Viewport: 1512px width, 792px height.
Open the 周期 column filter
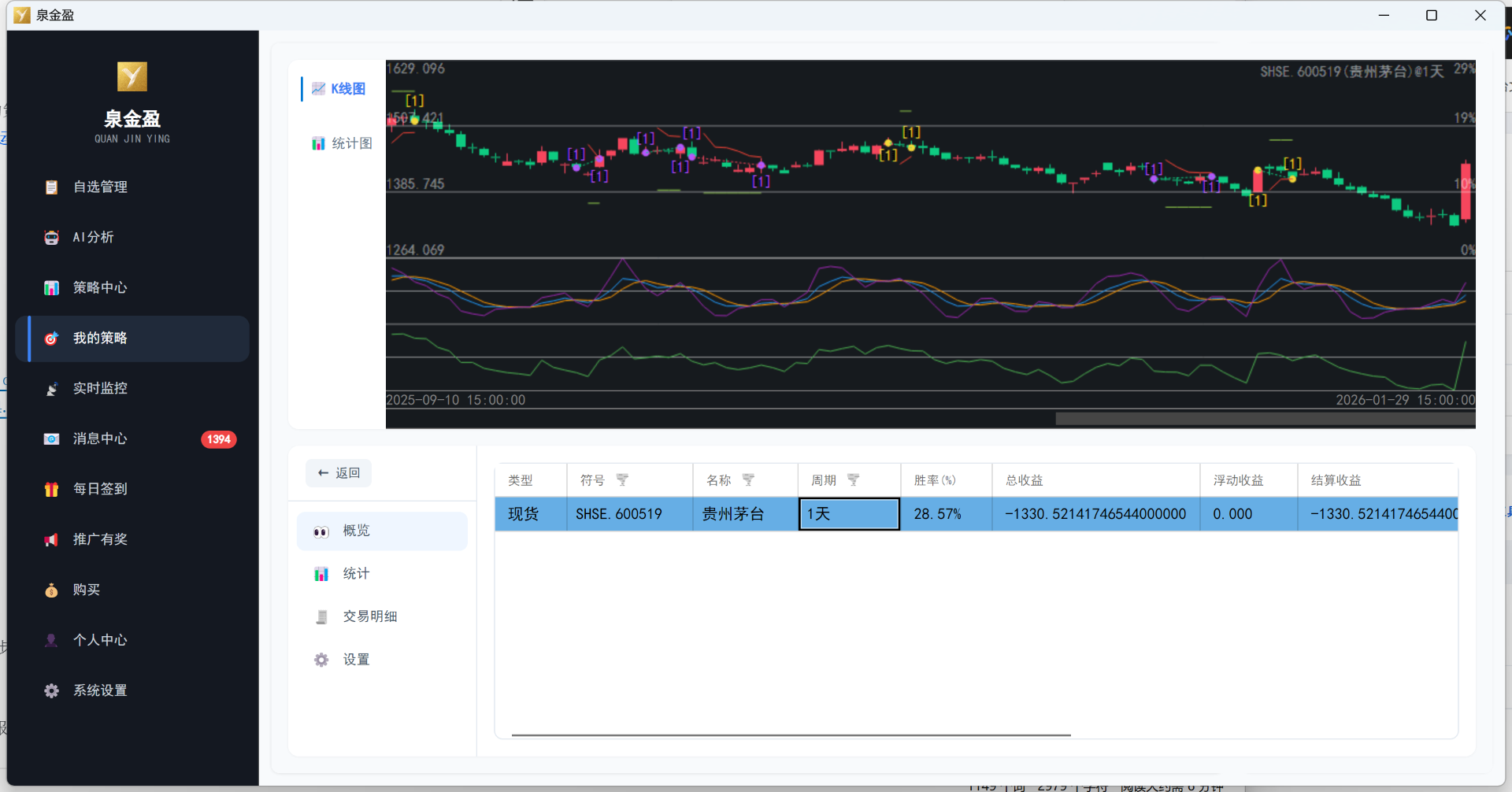point(853,479)
